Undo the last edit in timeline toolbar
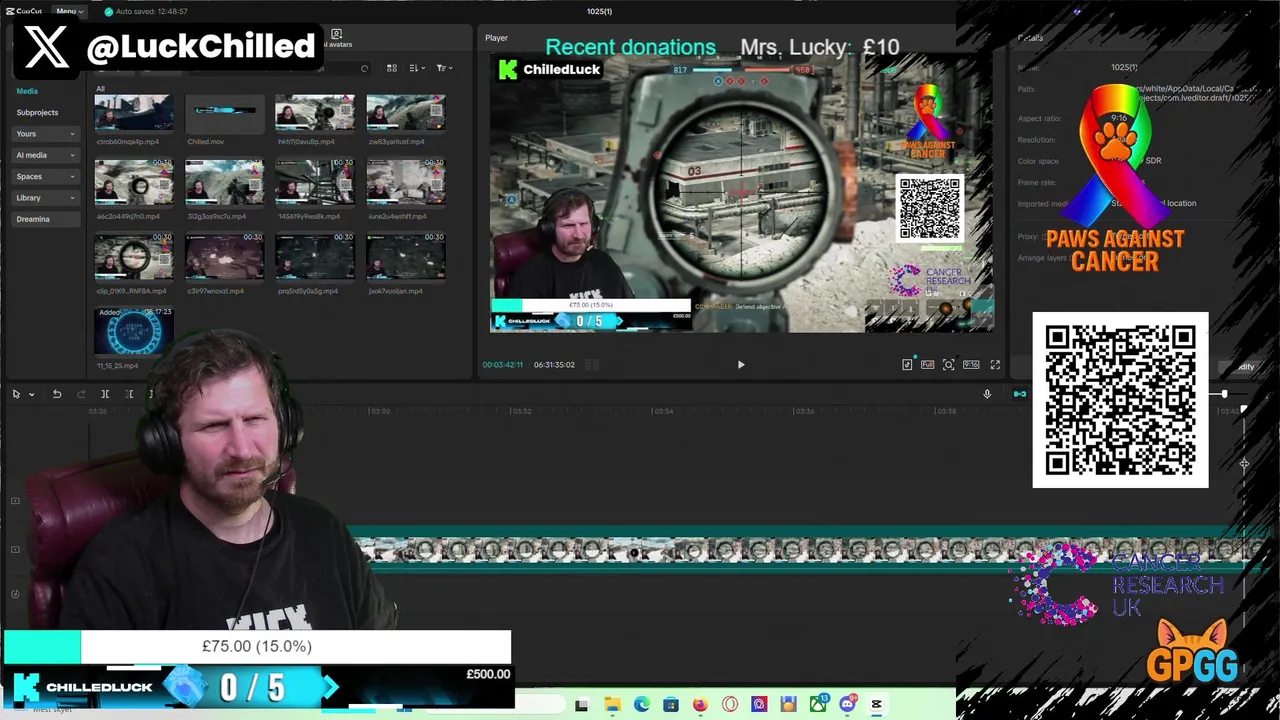This screenshot has width=1280, height=720. coord(57,394)
